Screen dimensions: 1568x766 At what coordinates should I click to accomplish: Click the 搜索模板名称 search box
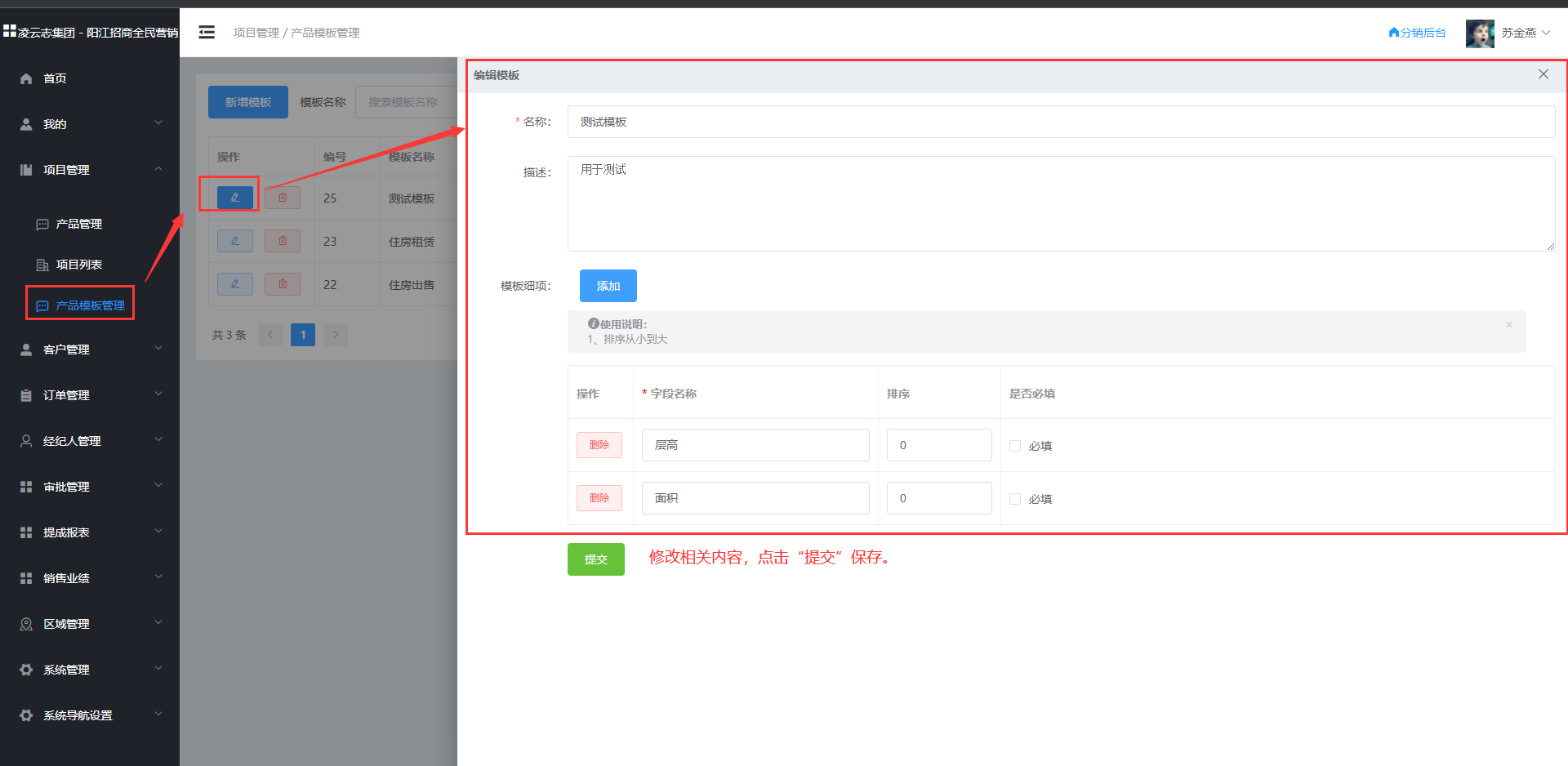point(406,102)
